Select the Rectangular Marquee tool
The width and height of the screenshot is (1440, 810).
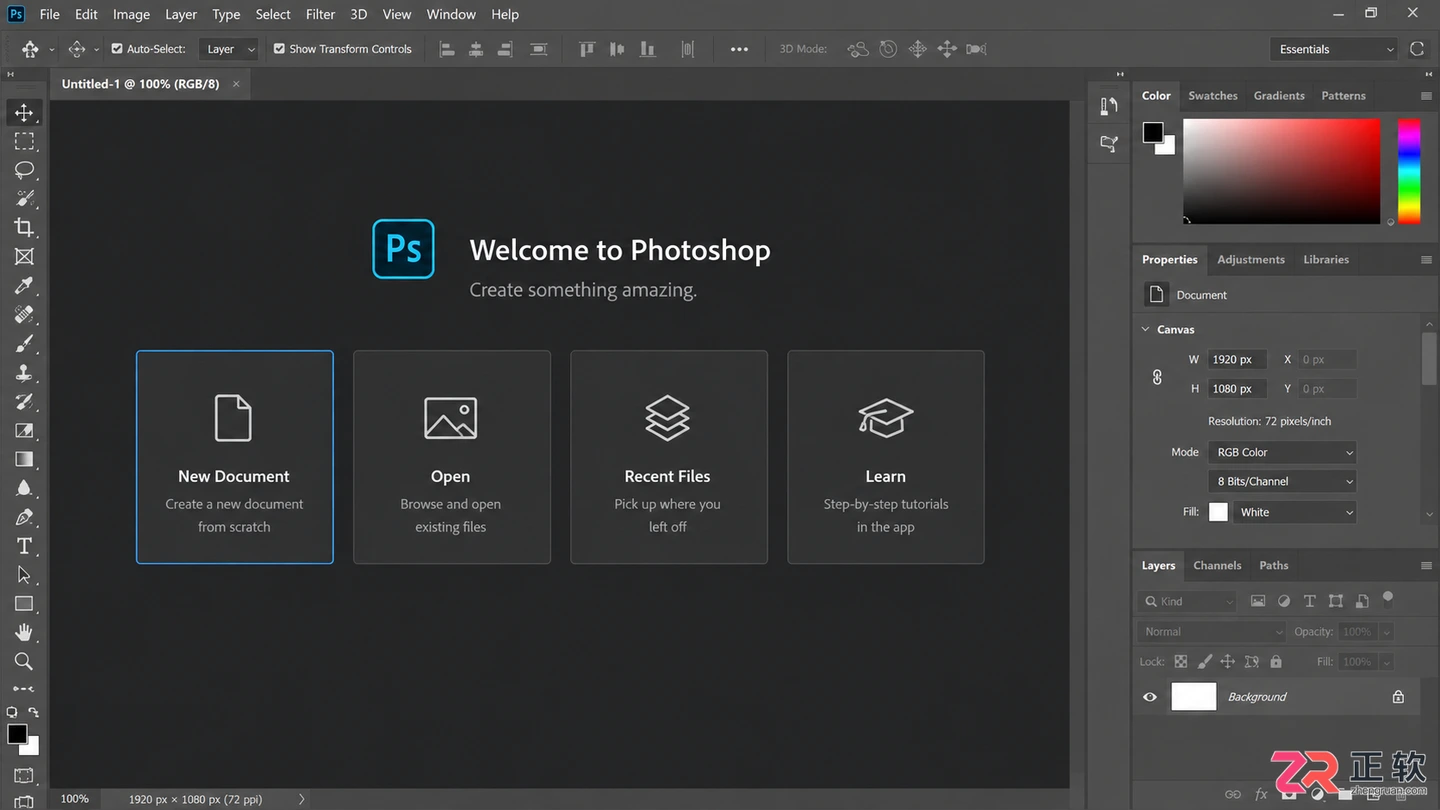pos(24,141)
